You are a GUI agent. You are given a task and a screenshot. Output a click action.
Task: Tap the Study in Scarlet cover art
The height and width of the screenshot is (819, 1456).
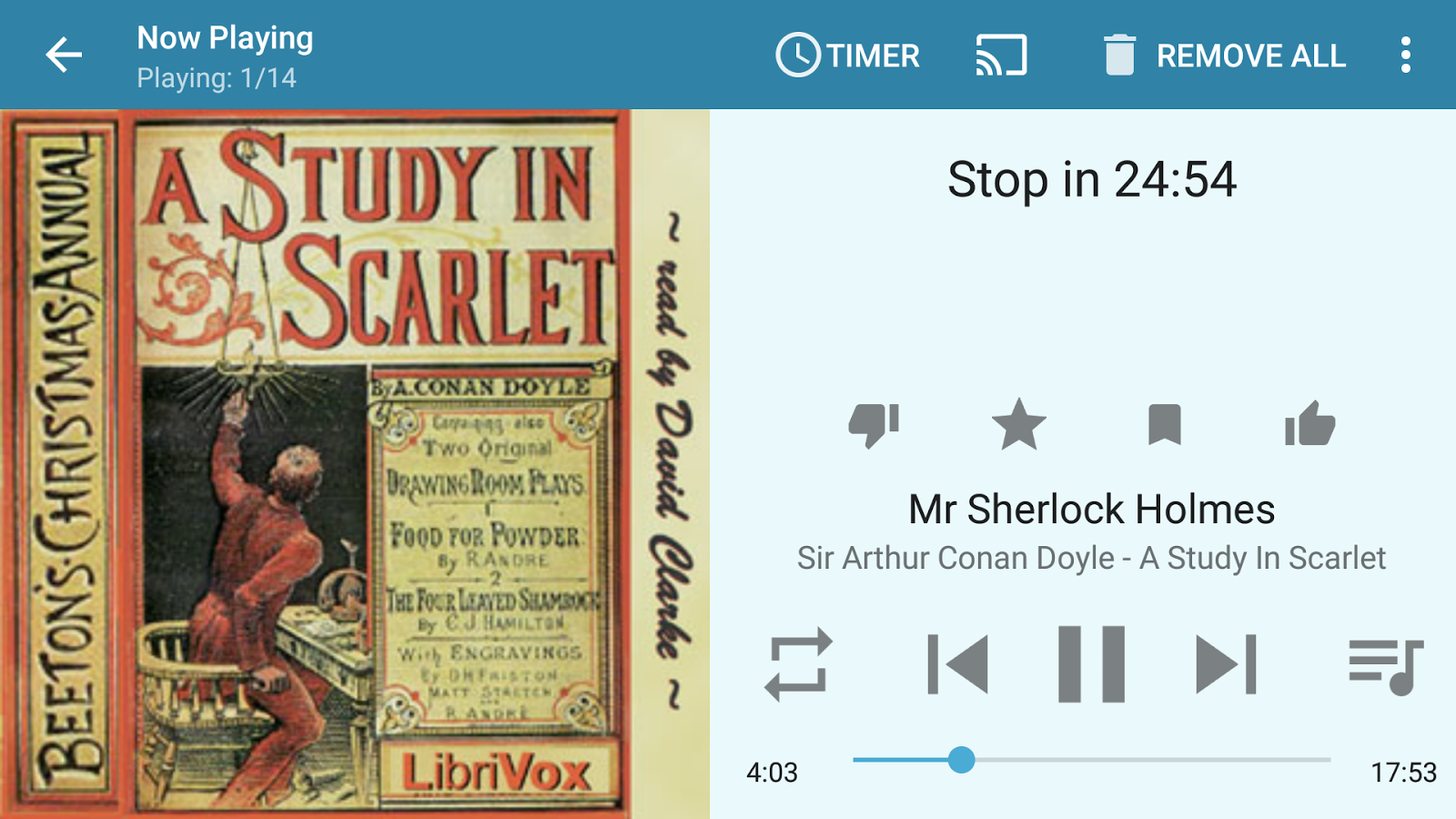(x=355, y=464)
